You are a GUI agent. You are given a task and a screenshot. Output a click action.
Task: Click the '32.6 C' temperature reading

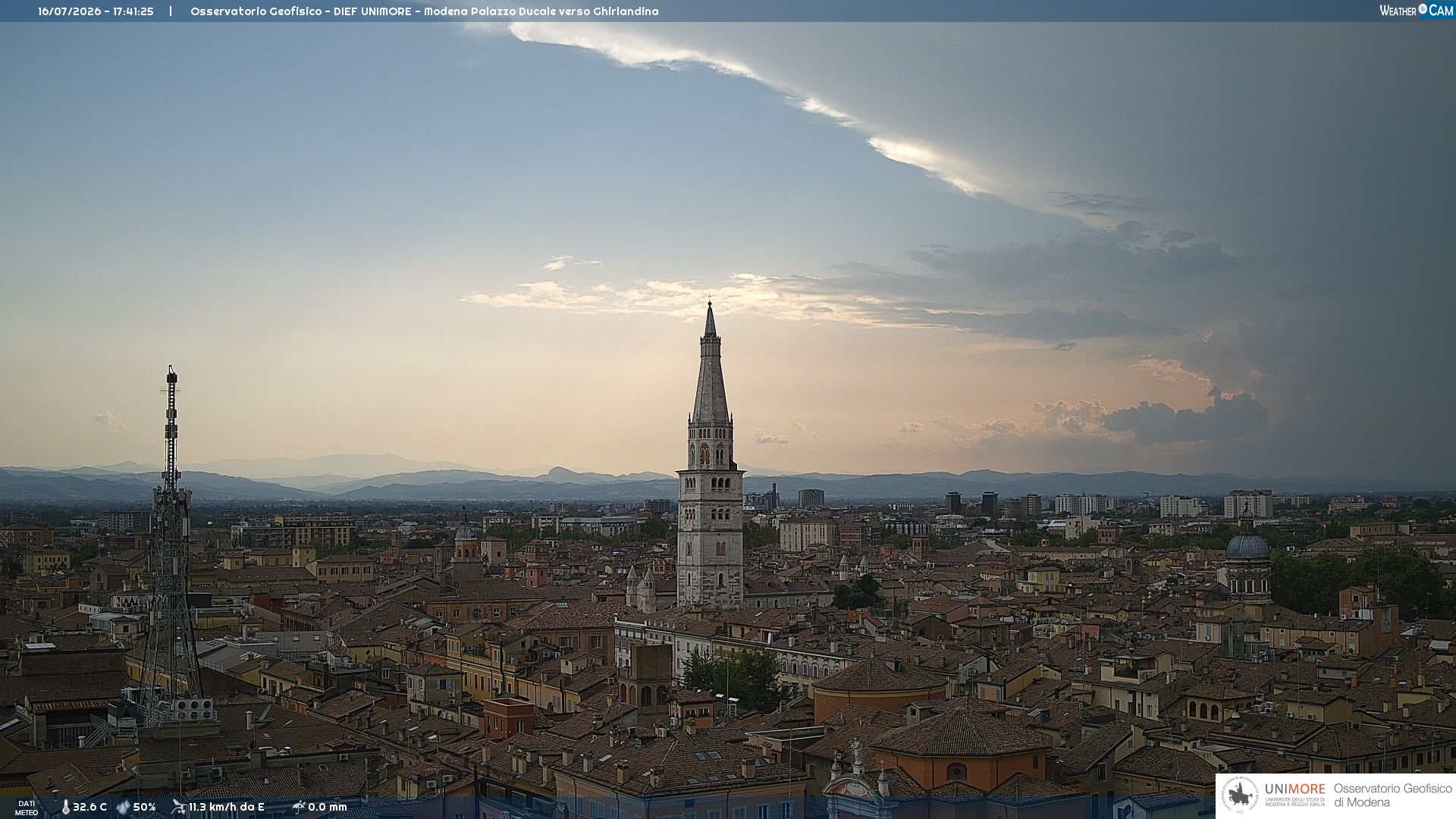point(89,807)
